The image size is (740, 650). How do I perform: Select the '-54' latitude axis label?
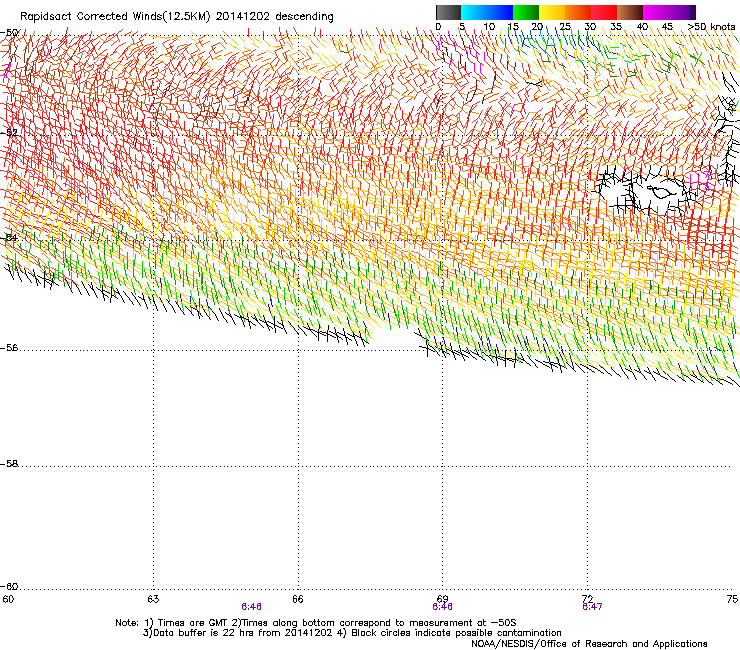tap(9, 238)
